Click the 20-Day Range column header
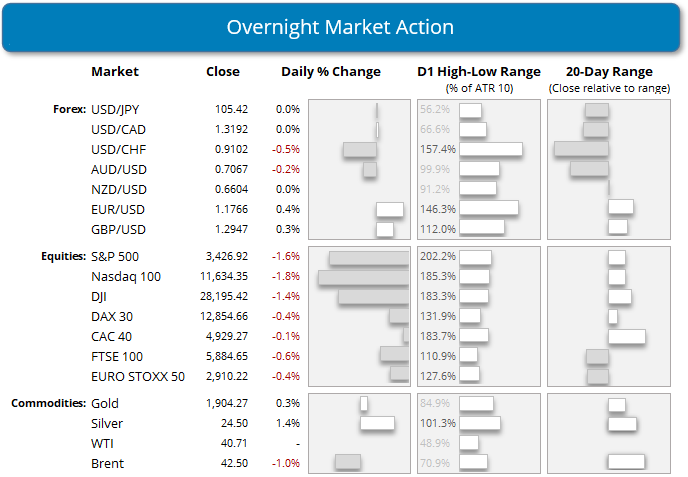 [x=608, y=71]
